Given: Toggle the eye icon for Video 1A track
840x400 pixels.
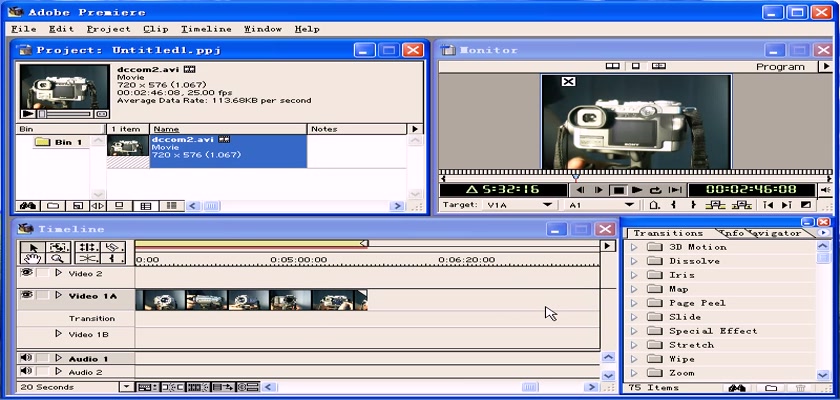Looking at the screenshot, I should tap(26, 295).
